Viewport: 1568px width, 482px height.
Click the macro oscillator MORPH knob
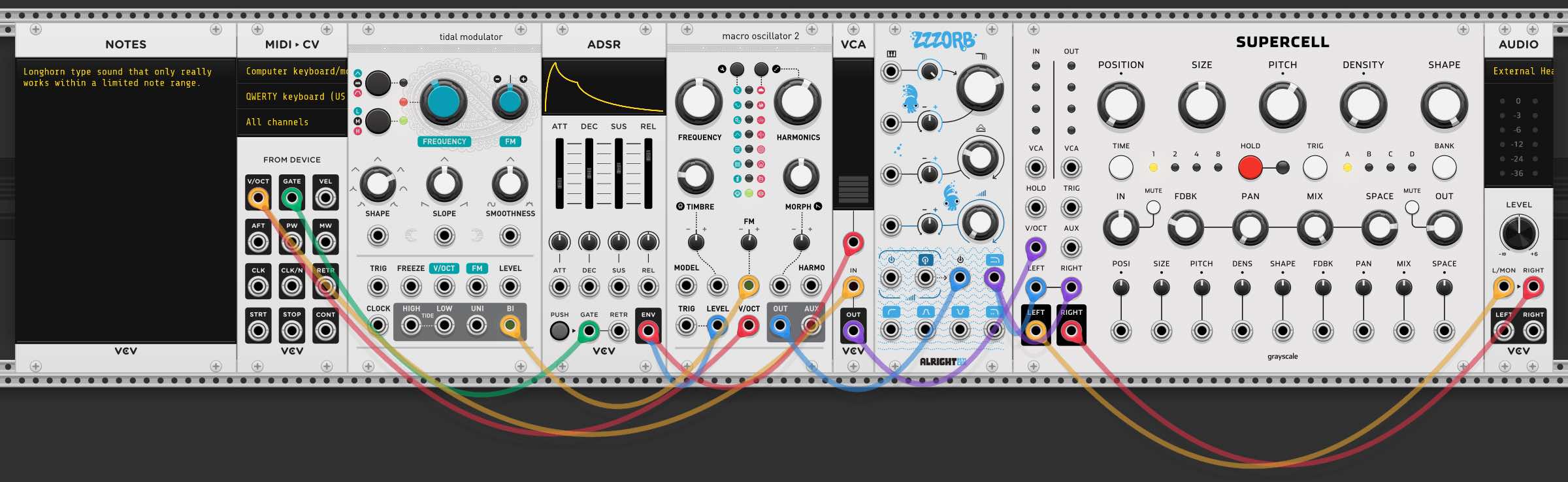click(x=801, y=176)
